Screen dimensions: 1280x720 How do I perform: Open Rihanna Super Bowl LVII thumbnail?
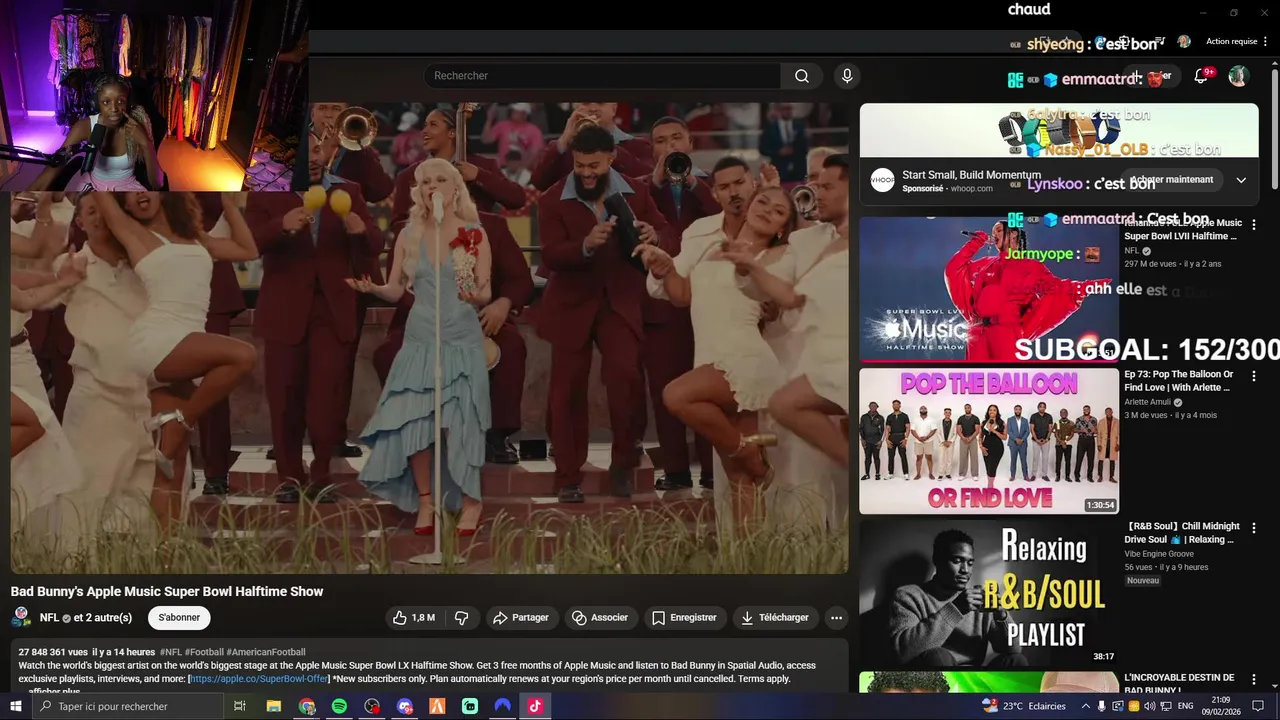click(989, 289)
